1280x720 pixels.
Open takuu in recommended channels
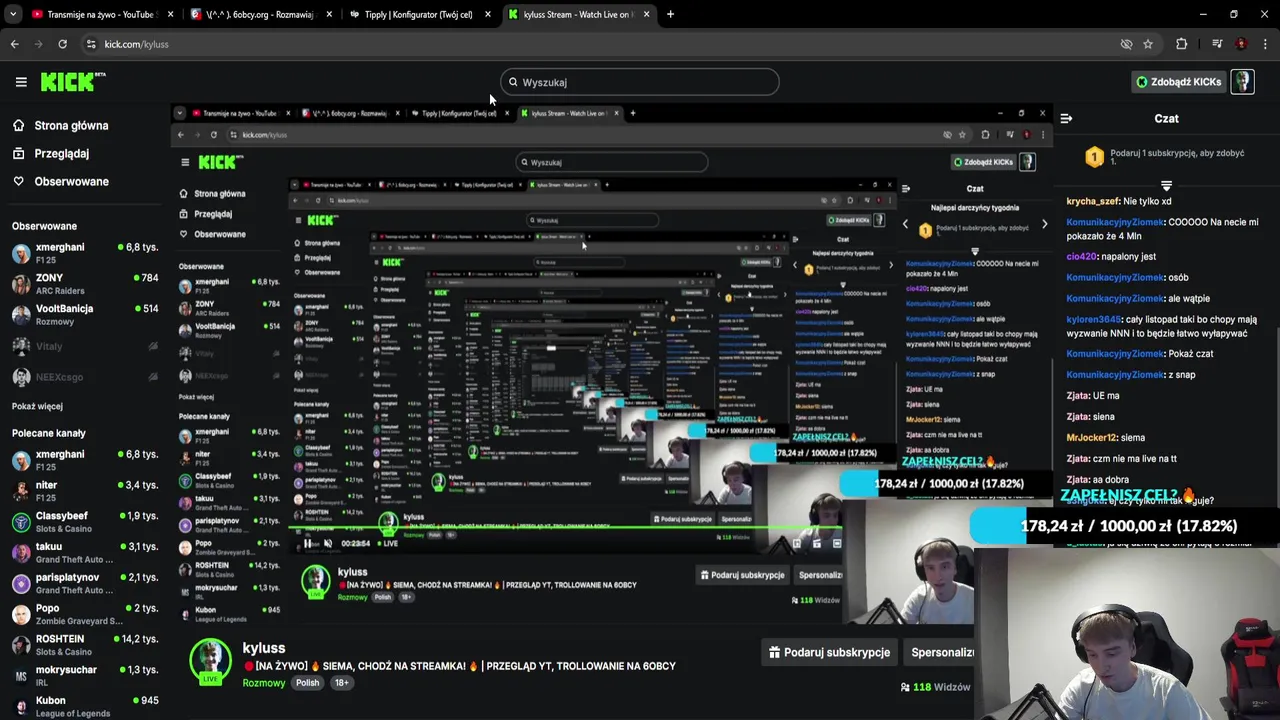point(85,553)
